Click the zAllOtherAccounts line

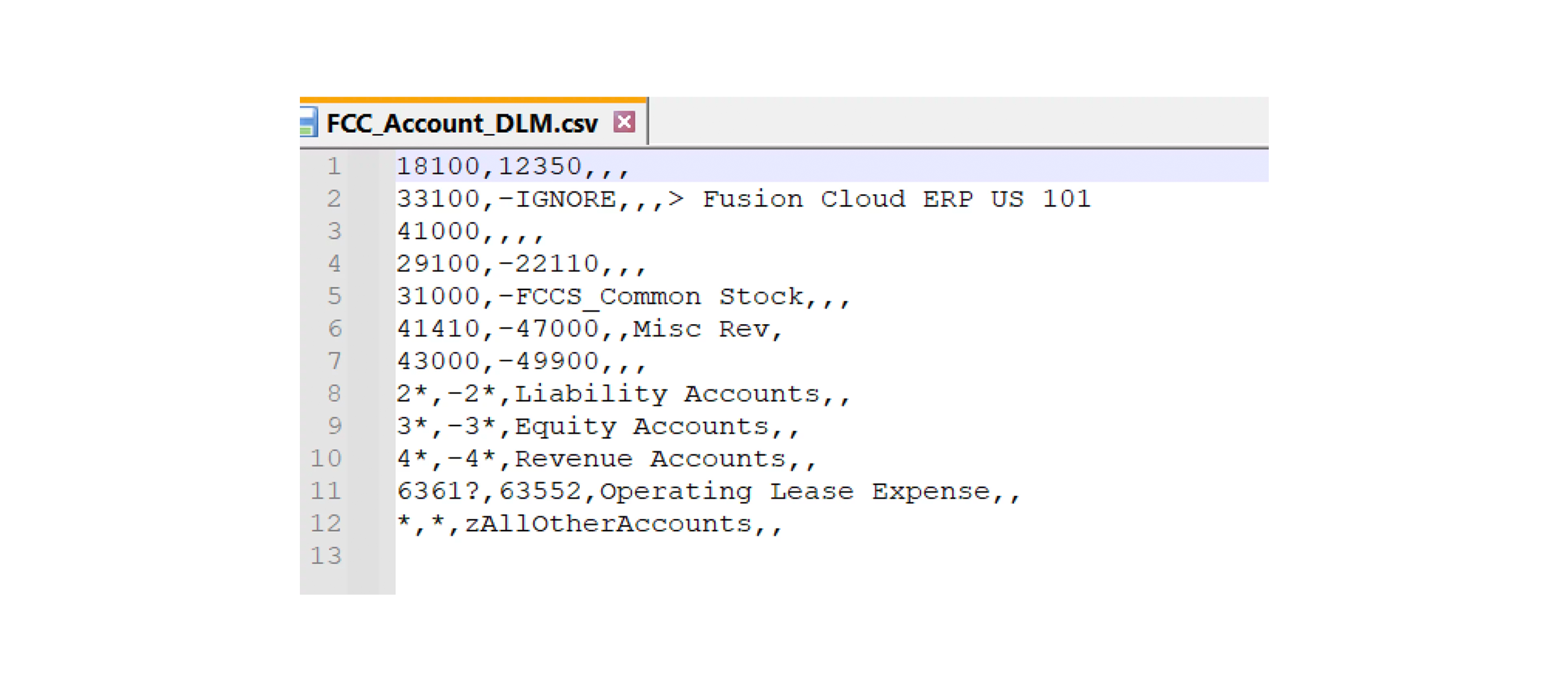pyautogui.click(x=589, y=524)
